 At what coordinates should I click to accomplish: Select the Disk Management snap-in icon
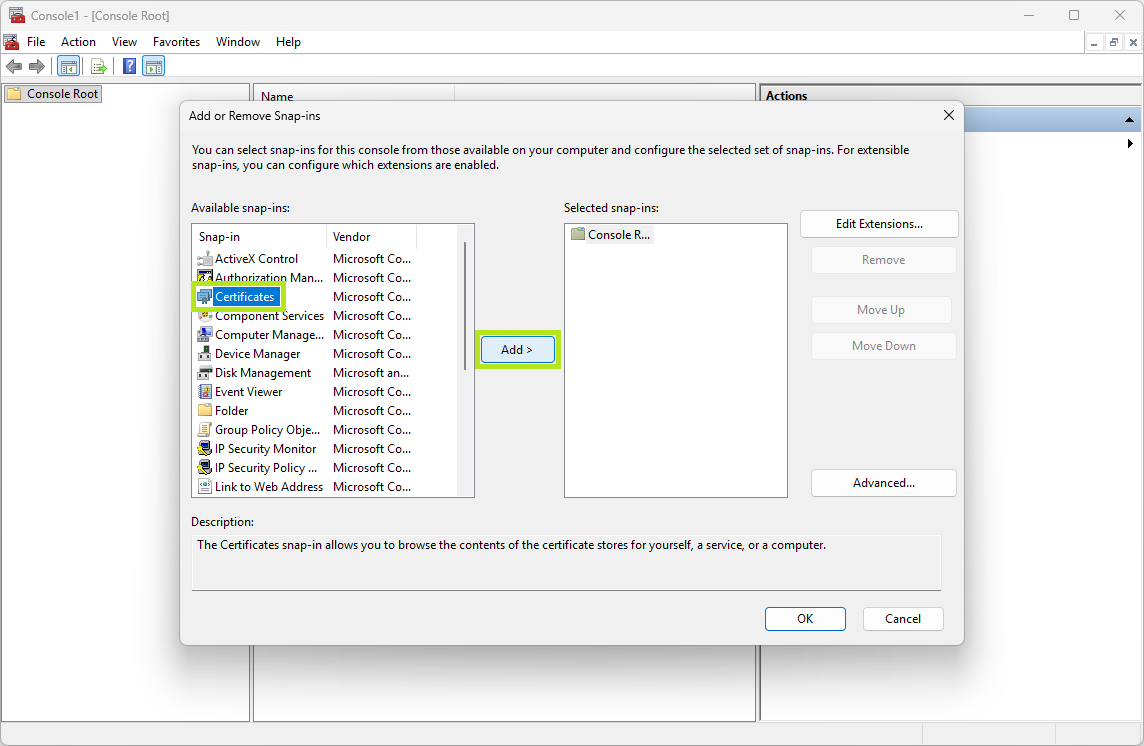coord(205,372)
